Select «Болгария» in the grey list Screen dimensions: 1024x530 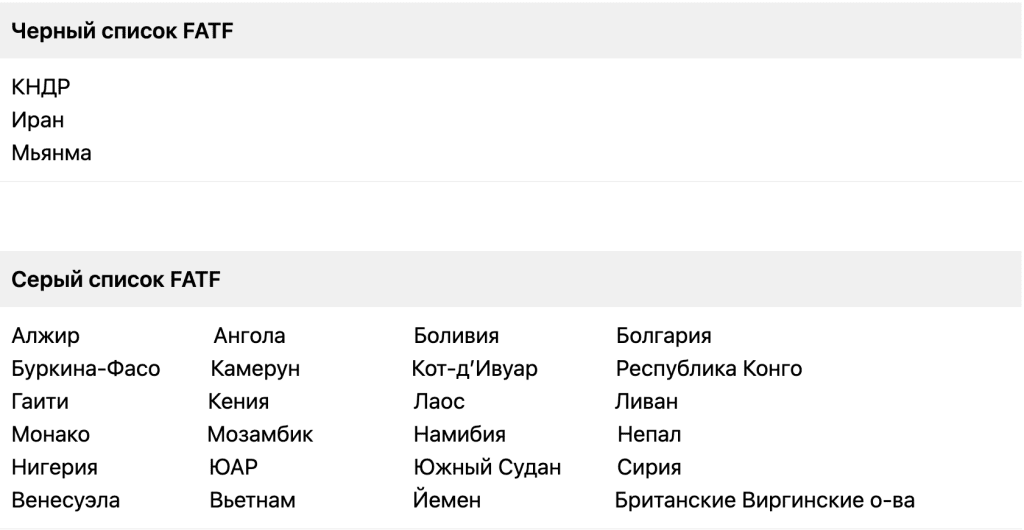click(663, 336)
